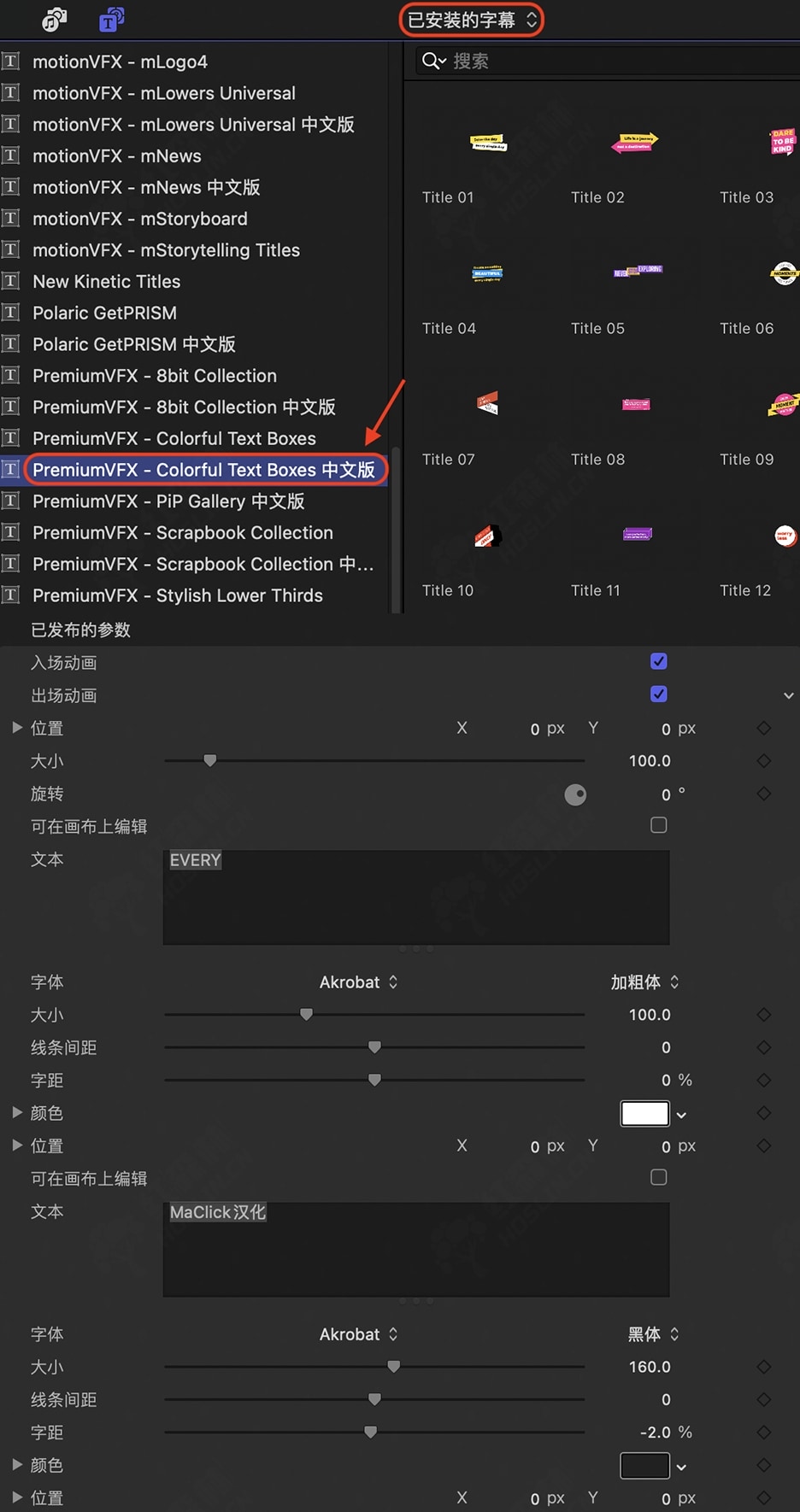Select the titles and generators sidebar icon
The height and width of the screenshot is (1512, 800).
click(112, 19)
